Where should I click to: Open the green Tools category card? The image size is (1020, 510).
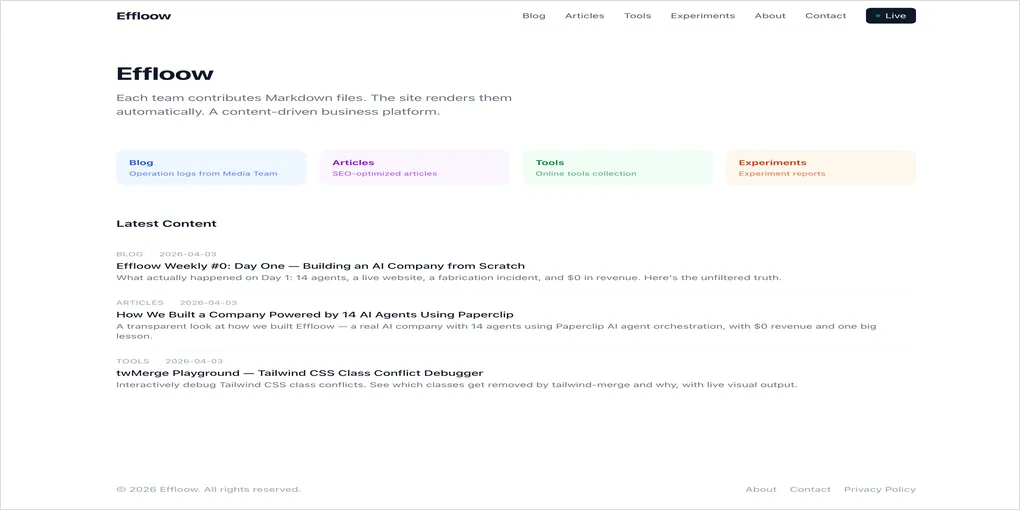point(617,168)
